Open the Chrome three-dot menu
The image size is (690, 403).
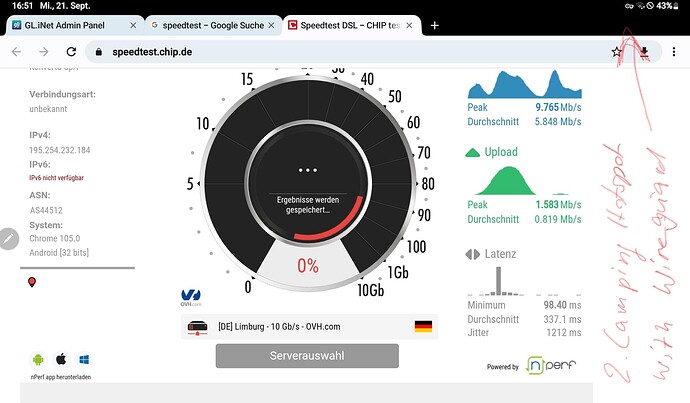tap(673, 51)
